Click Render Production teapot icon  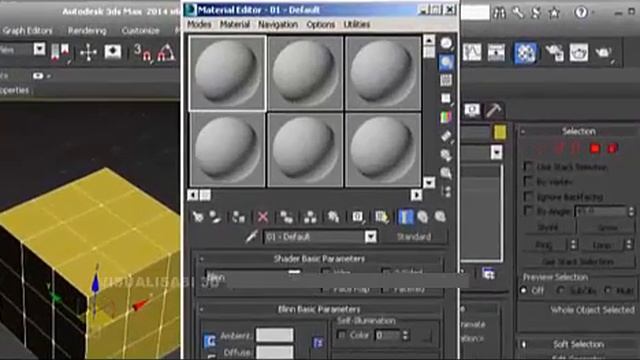[604, 52]
